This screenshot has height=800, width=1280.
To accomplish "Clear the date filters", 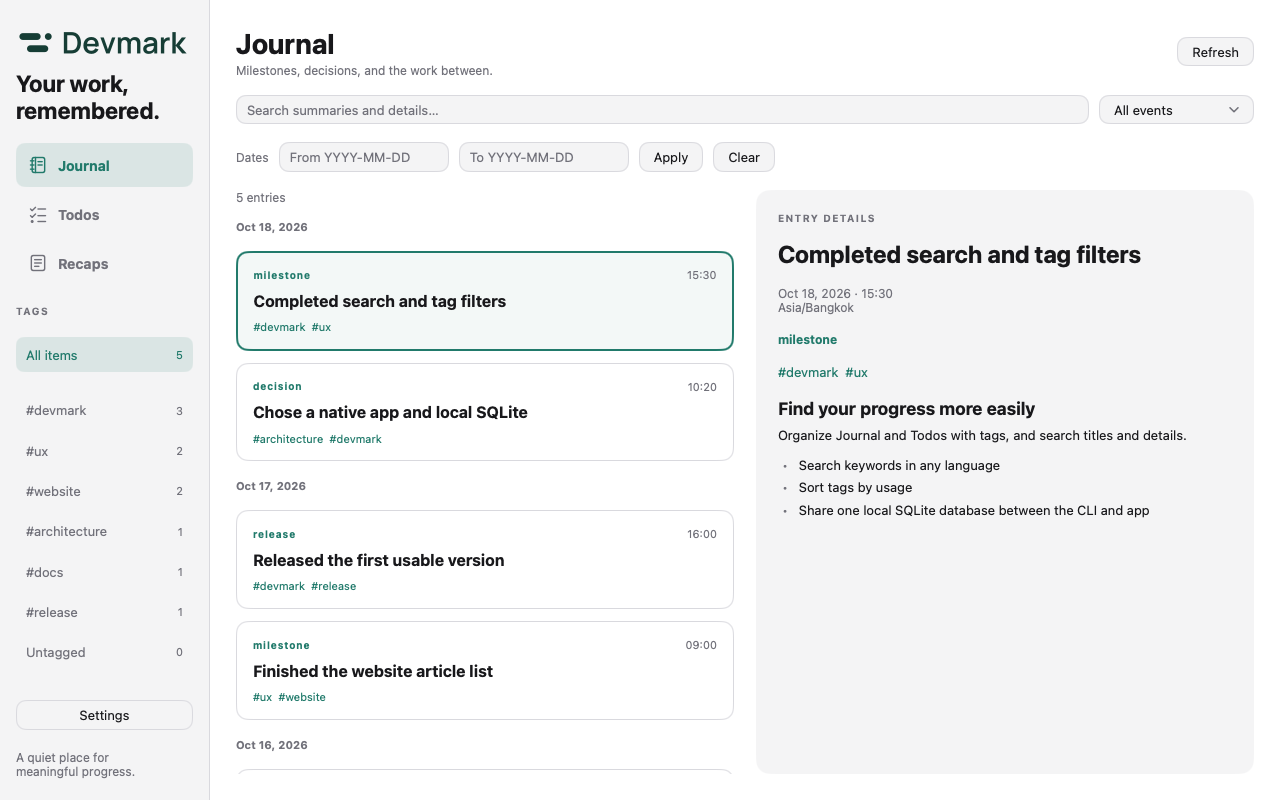I will [744, 157].
